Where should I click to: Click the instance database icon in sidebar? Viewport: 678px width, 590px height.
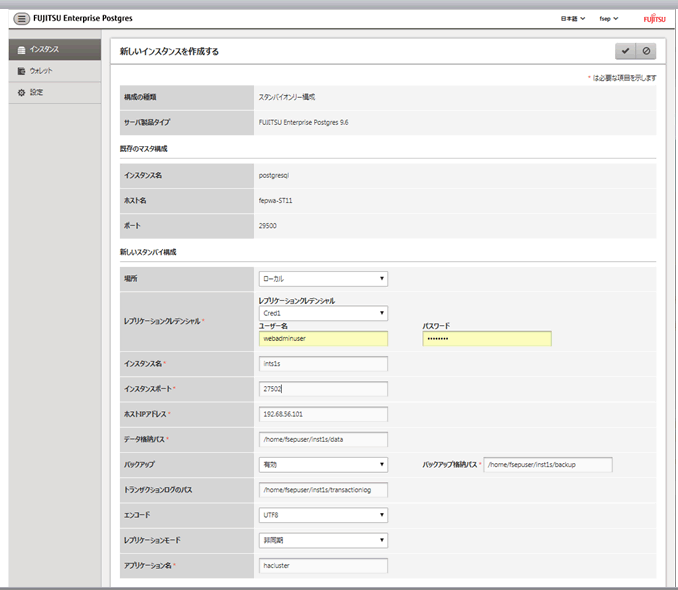pyautogui.click(x=21, y=50)
